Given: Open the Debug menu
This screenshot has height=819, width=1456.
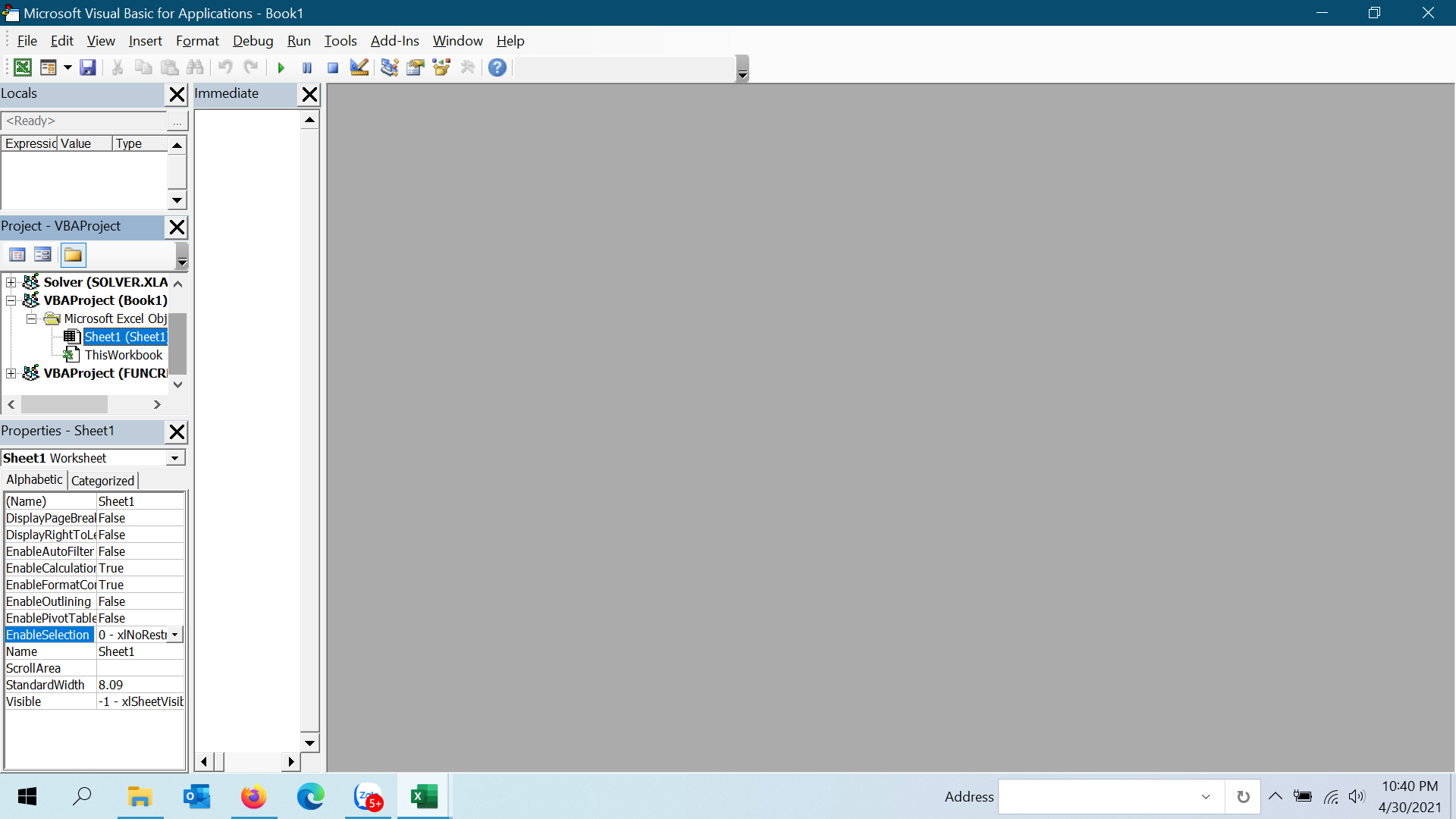Looking at the screenshot, I should [253, 41].
